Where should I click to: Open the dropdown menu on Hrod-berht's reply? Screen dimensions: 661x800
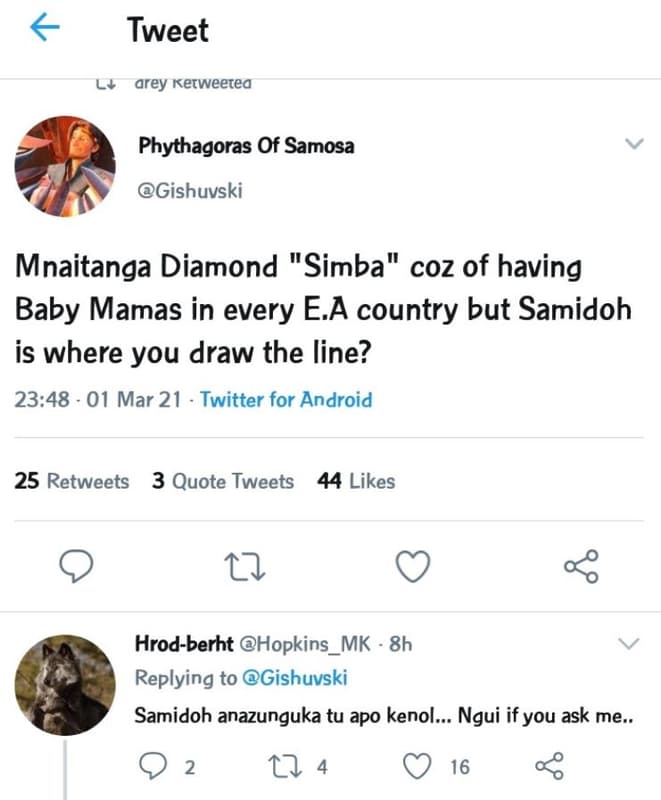click(x=628, y=644)
